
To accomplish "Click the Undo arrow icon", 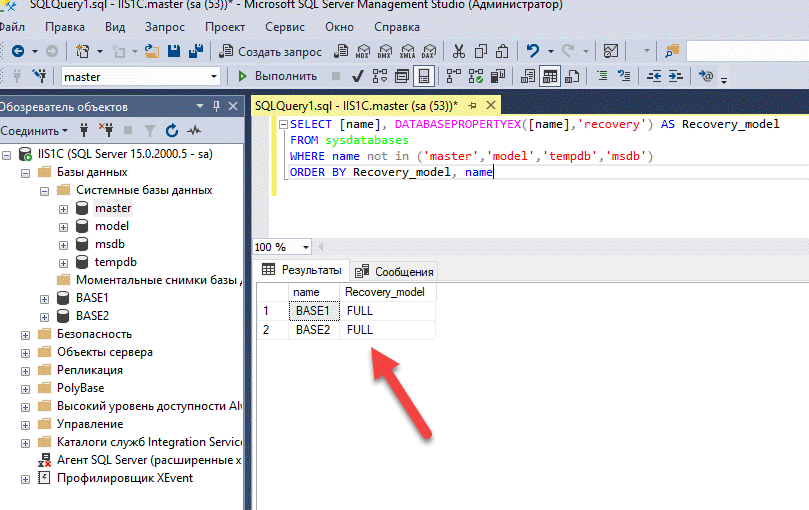I will [x=534, y=51].
